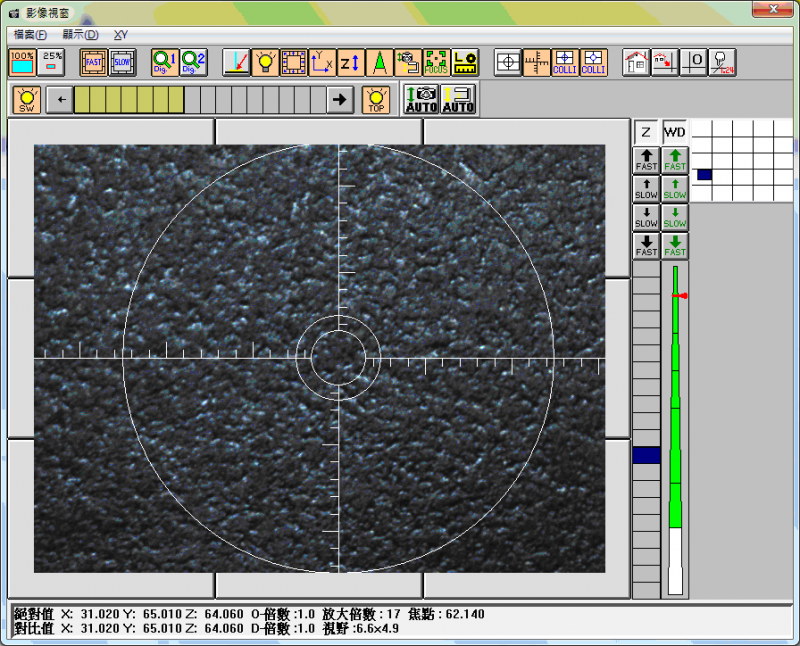Activate digital zoom 1 magnifier
800x646 pixels.
[x=165, y=63]
